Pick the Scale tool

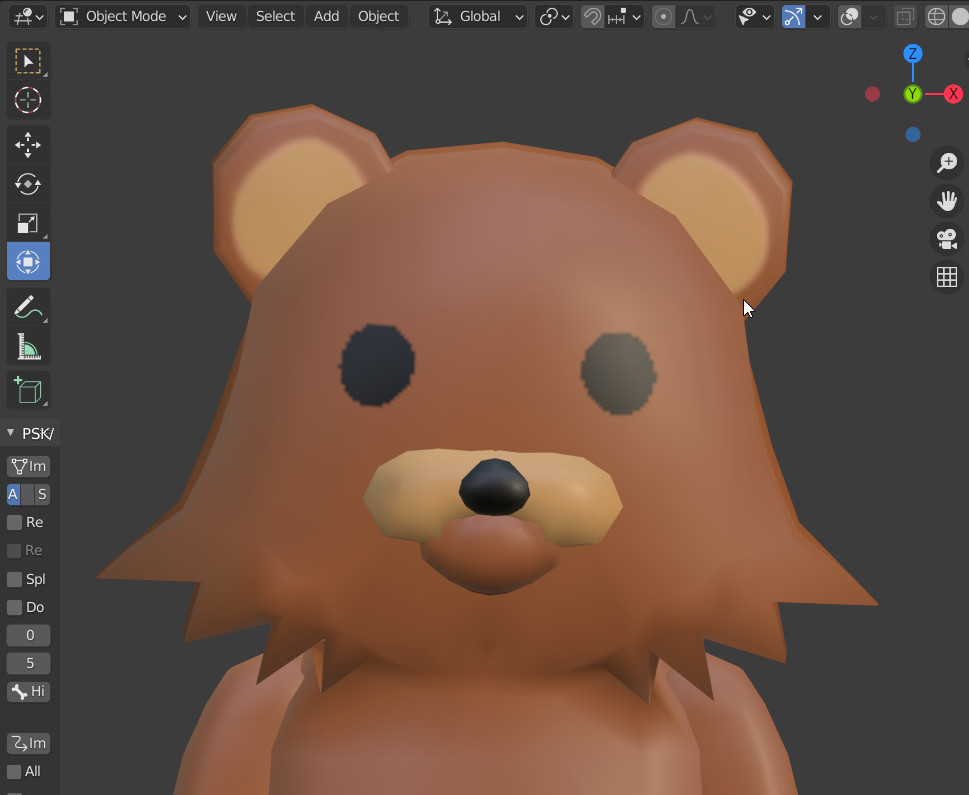(x=28, y=223)
